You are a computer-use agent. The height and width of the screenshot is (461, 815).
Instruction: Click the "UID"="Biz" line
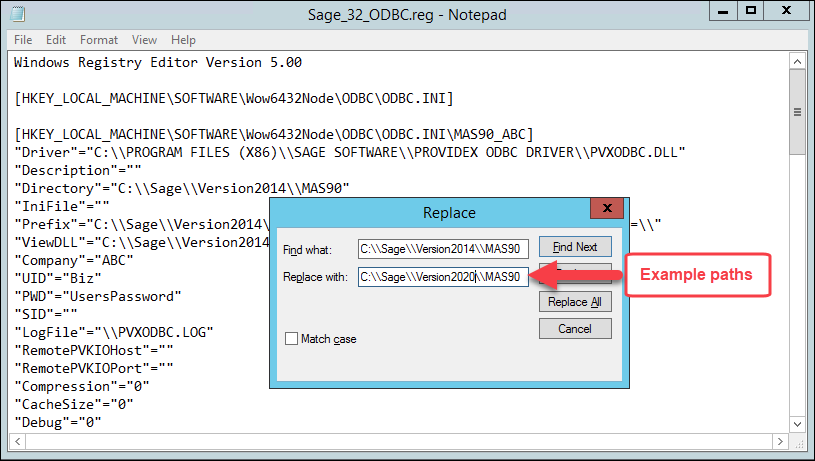(58, 279)
